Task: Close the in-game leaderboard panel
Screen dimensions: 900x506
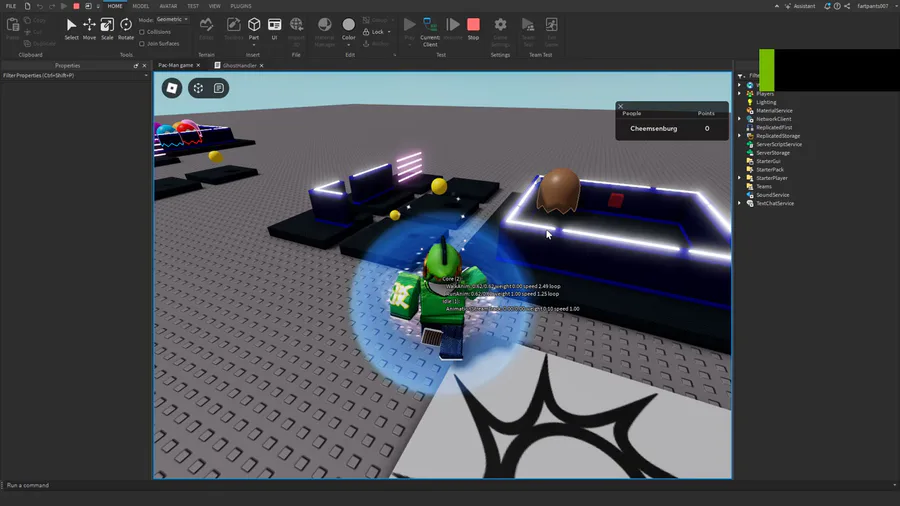Action: pos(620,106)
